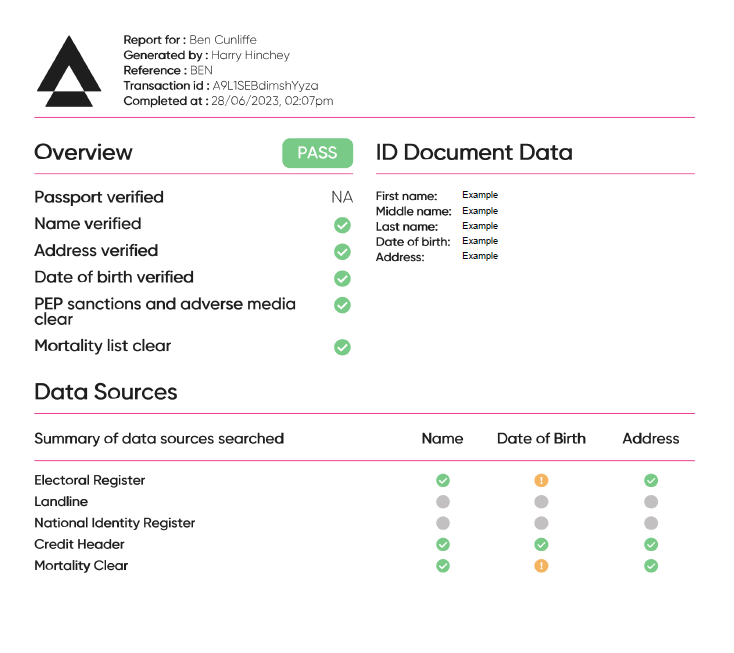Screen dimensions: 734x653
Task: Click the Credit Header Address check icon
Action: tap(651, 544)
